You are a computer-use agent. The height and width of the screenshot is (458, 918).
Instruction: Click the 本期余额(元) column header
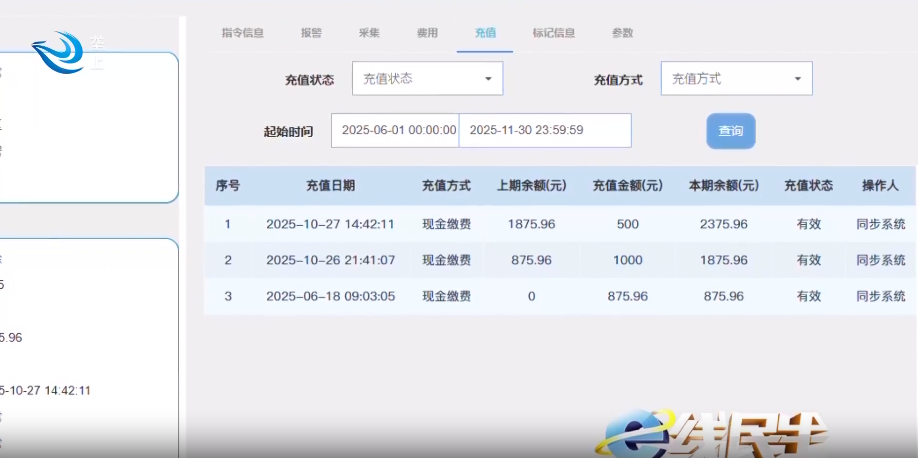(x=724, y=186)
